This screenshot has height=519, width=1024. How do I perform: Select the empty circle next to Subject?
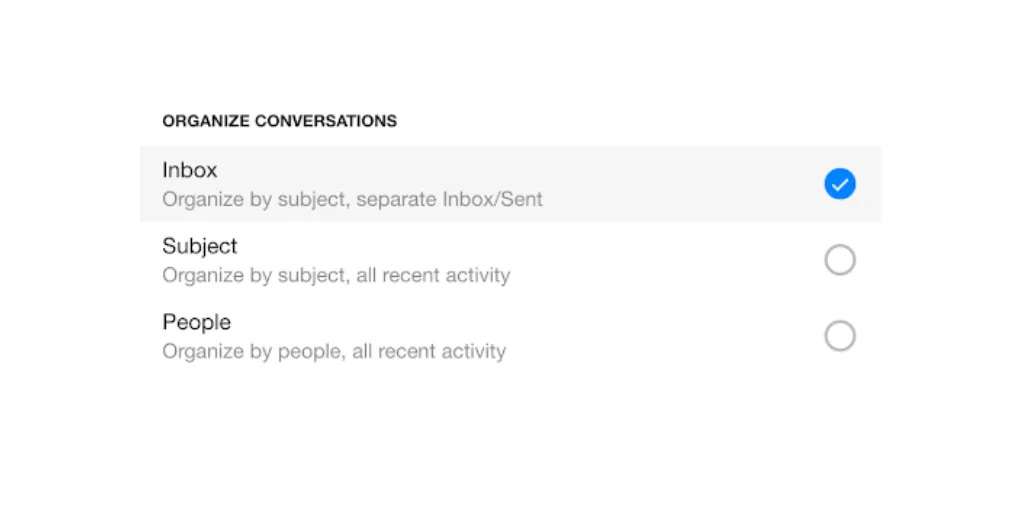pos(840,260)
